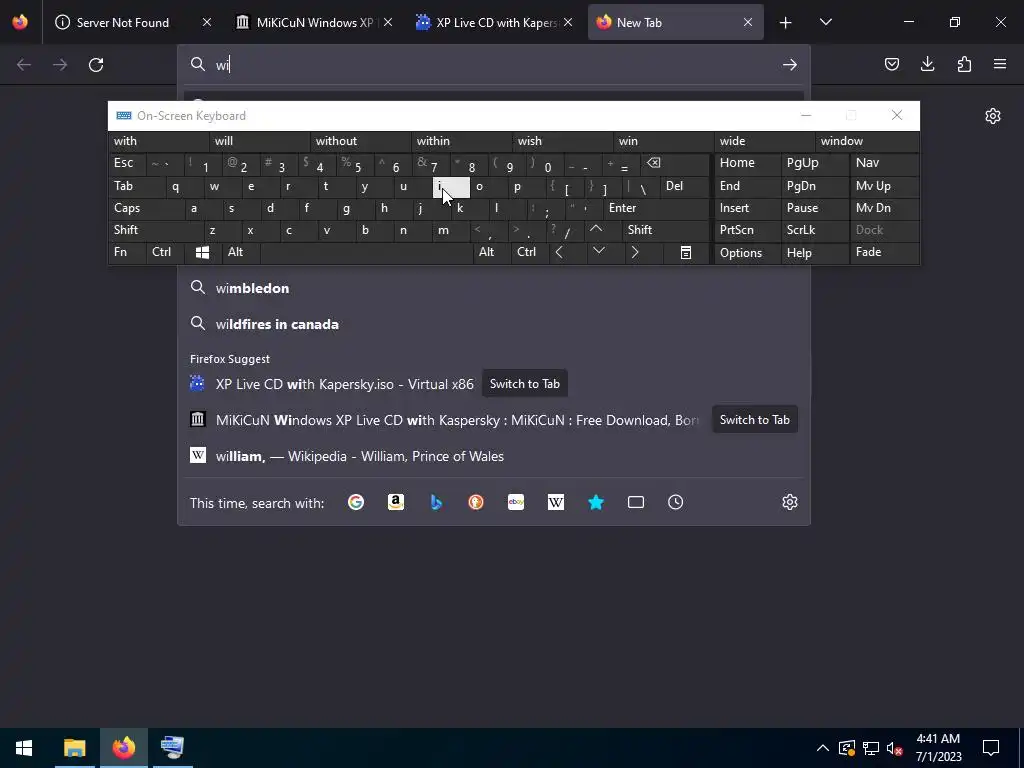Open william Wikipedia suggestion
The image size is (1024, 768).
click(494, 456)
